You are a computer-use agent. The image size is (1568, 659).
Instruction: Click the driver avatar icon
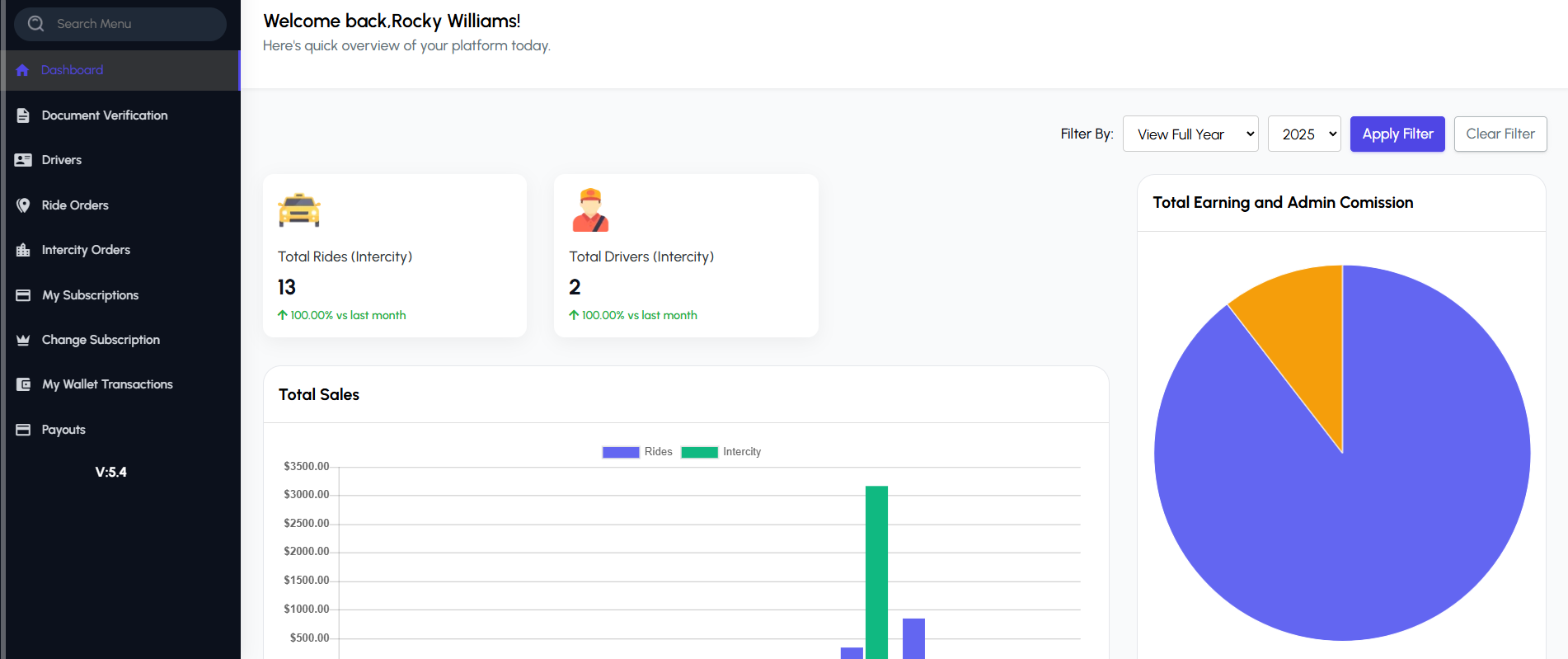tap(590, 210)
